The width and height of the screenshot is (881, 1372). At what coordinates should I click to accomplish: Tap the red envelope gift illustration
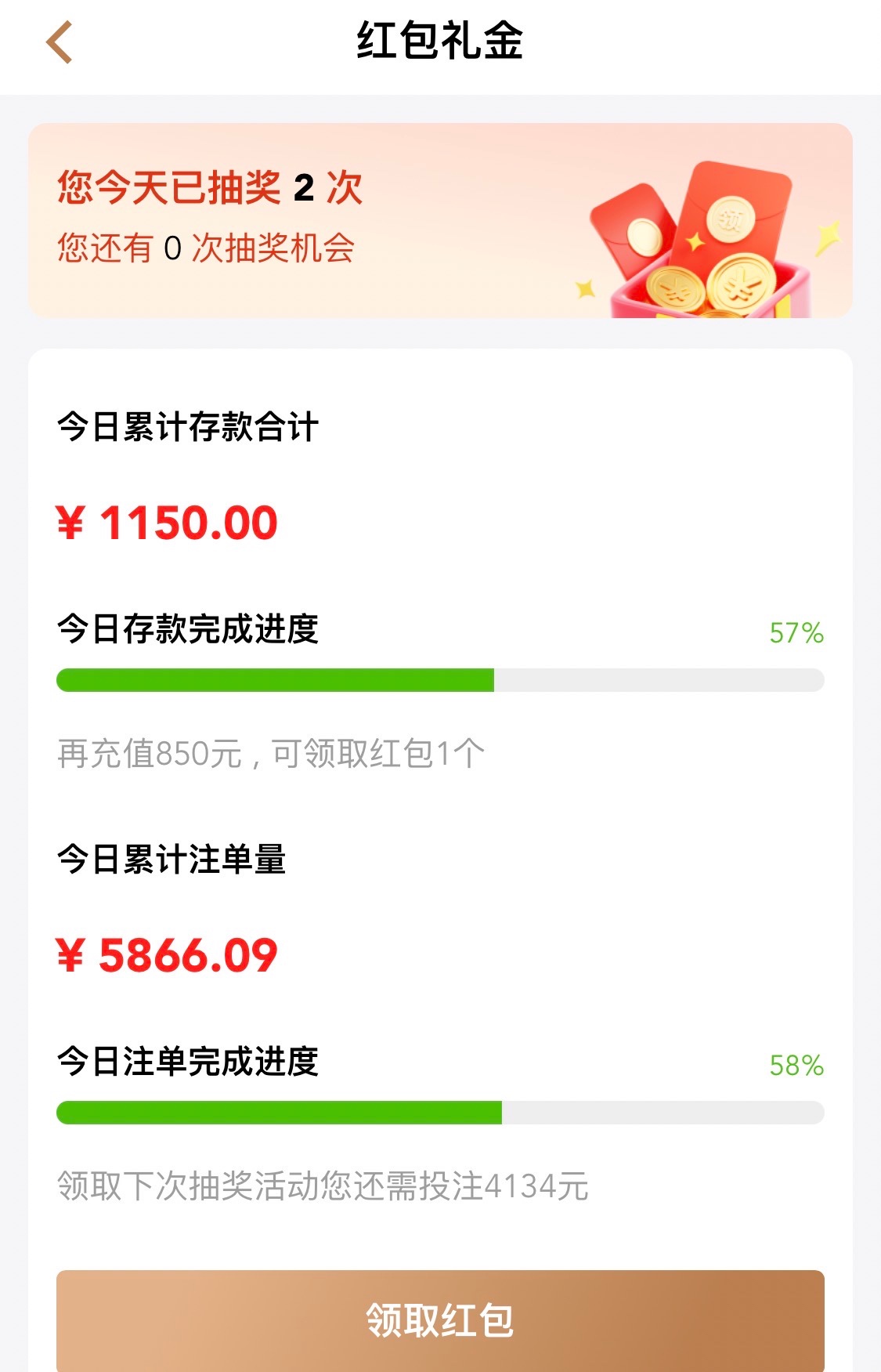(x=701, y=239)
